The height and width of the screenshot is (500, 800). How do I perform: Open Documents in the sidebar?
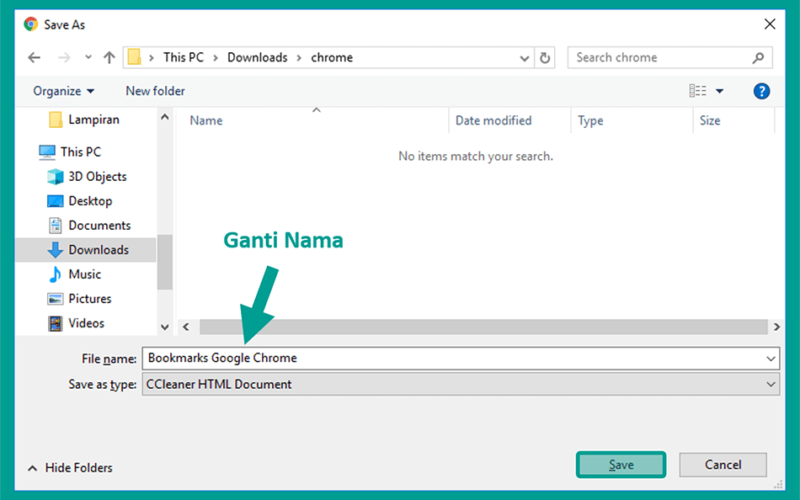[89, 226]
